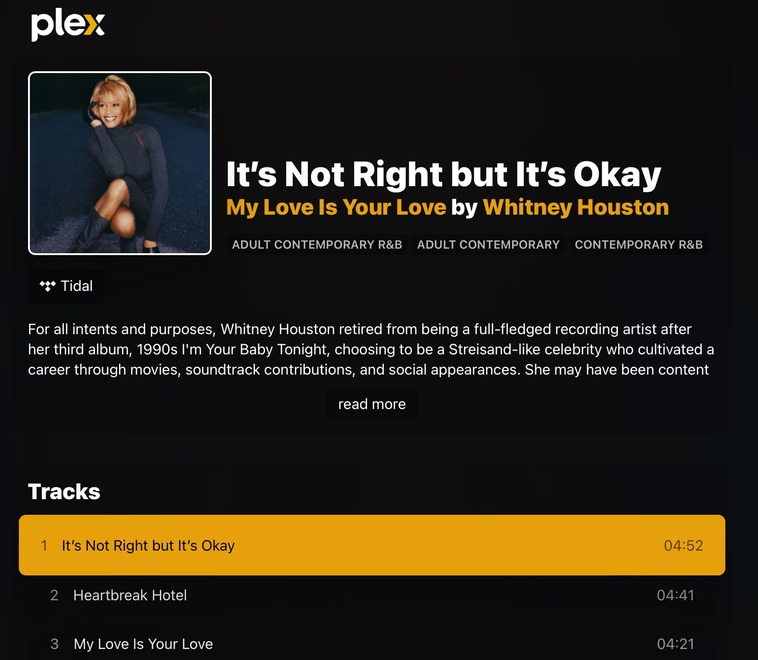Screen dimensions: 758x660
Task: Open the Whitney Houston artist link
Action: (576, 207)
